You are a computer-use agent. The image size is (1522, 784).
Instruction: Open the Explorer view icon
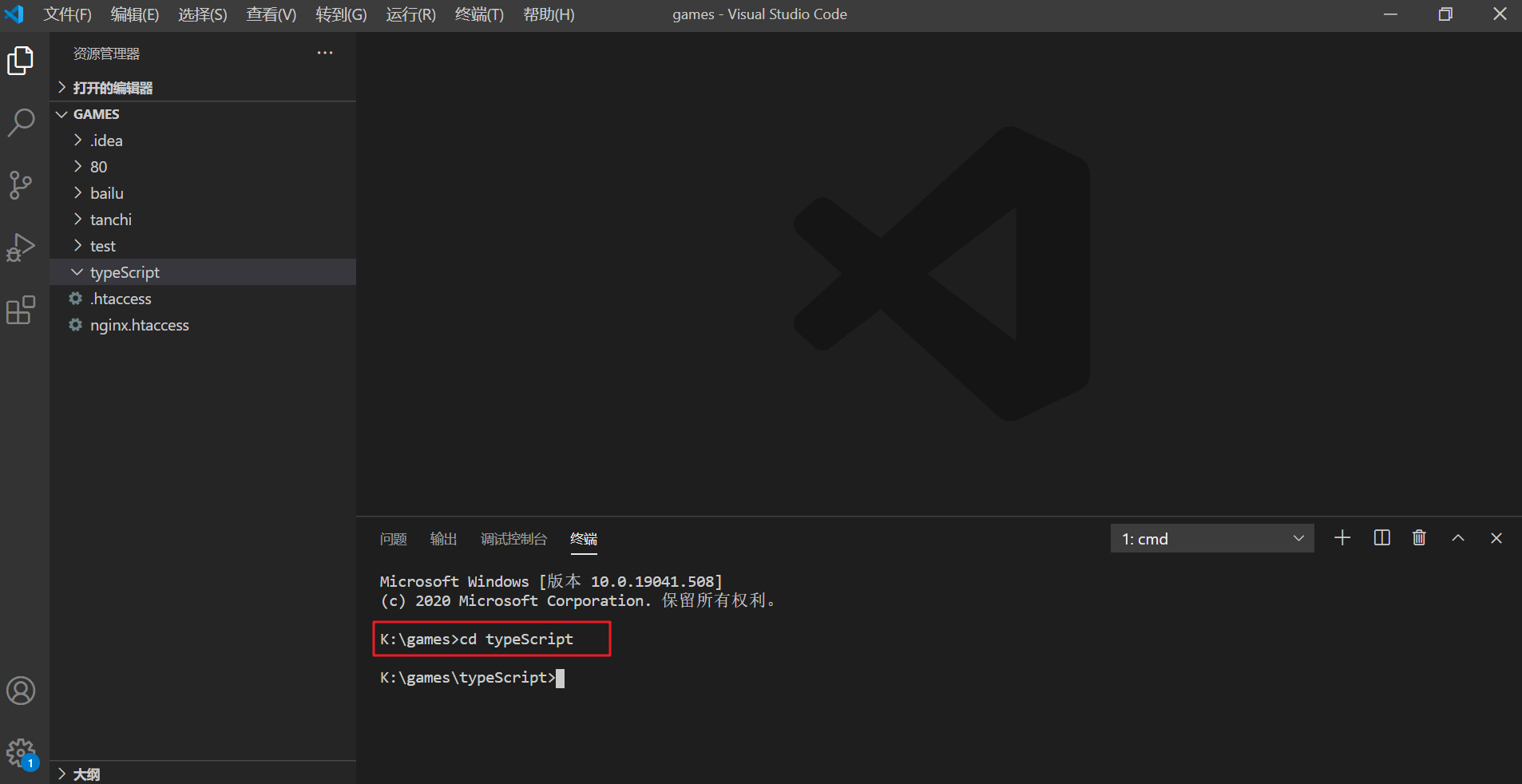[x=21, y=61]
